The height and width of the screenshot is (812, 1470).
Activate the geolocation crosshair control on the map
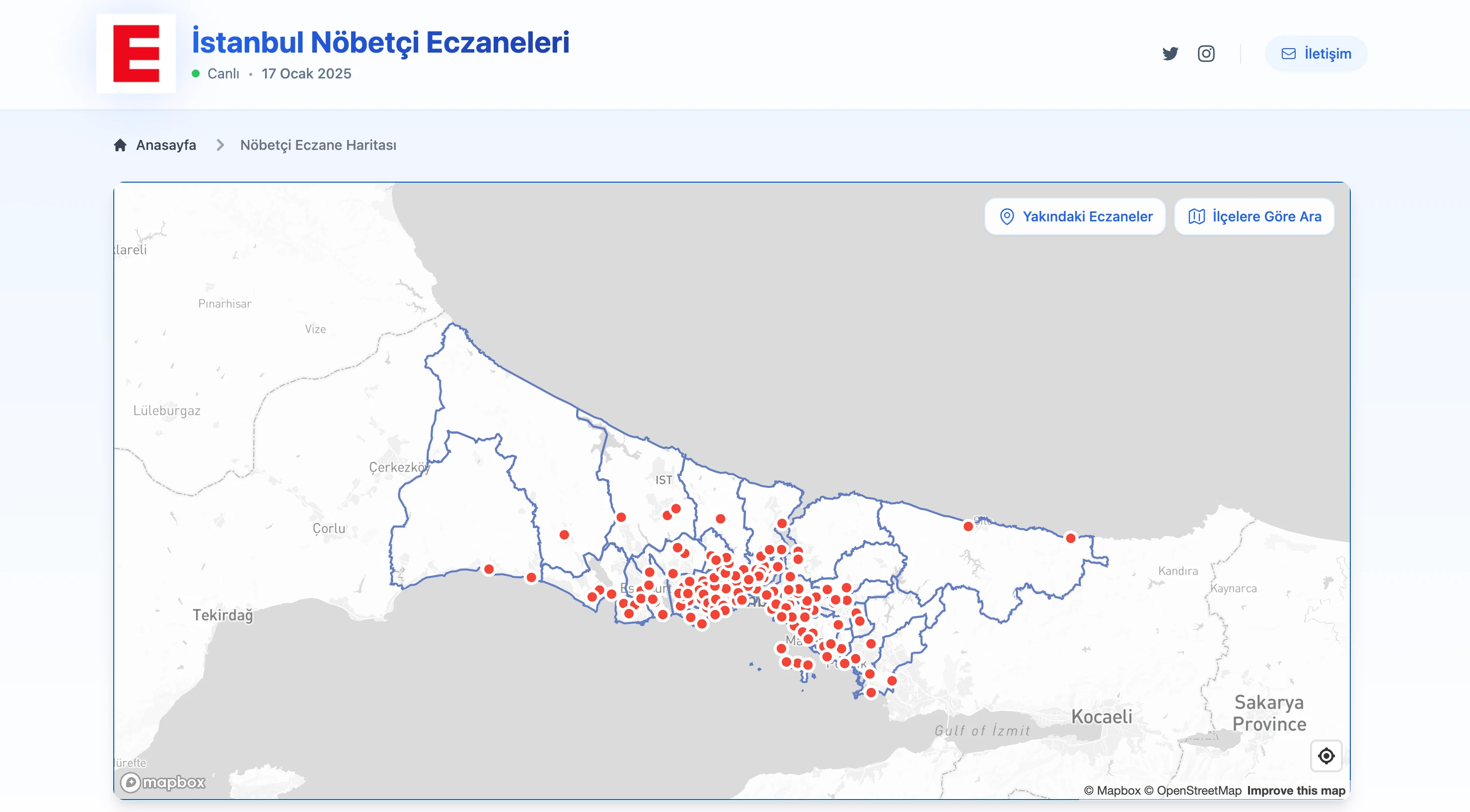[x=1326, y=756]
